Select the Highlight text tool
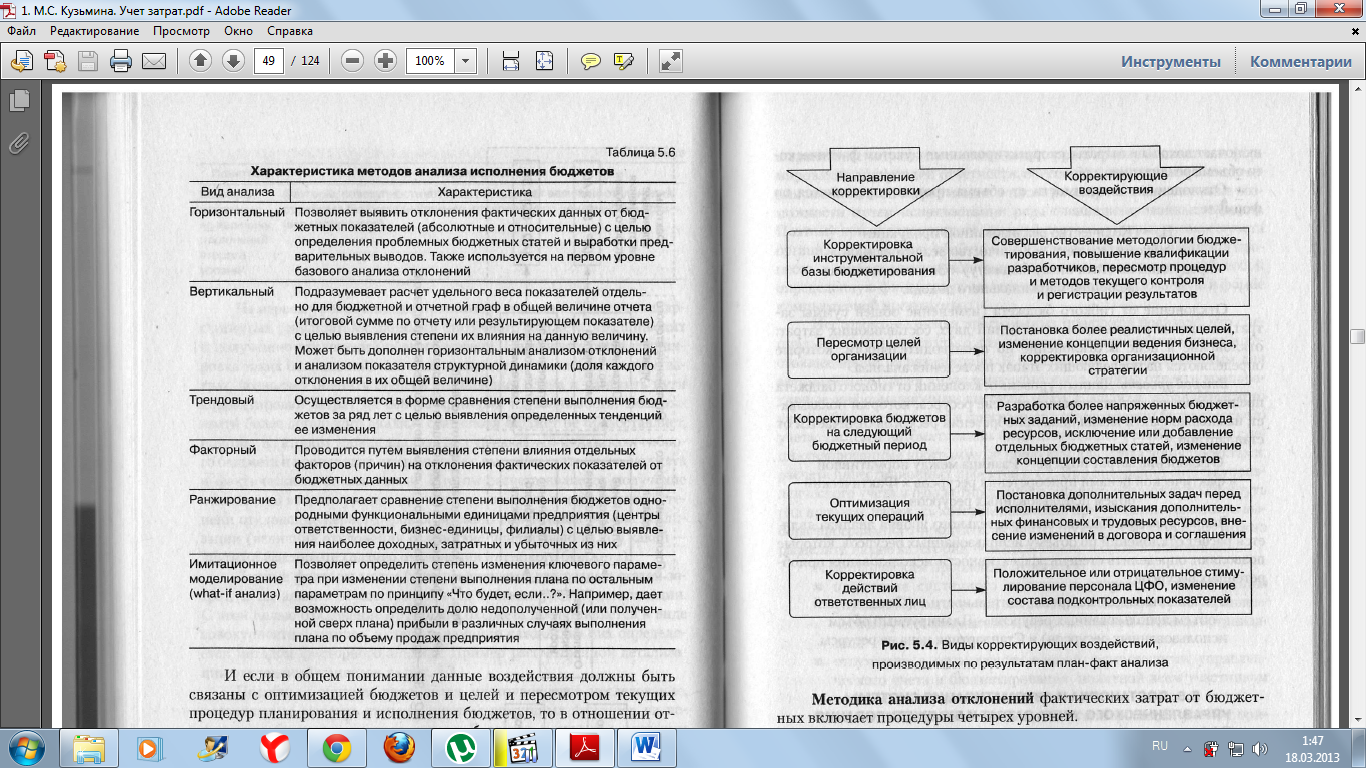 624,61
